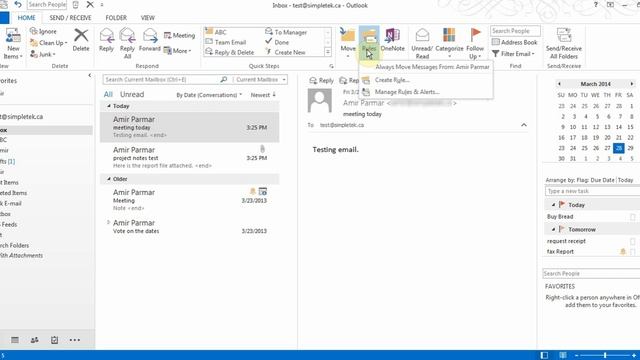The height and width of the screenshot is (360, 640).
Task: Click the Forward ribbon button
Action: pos(150,40)
